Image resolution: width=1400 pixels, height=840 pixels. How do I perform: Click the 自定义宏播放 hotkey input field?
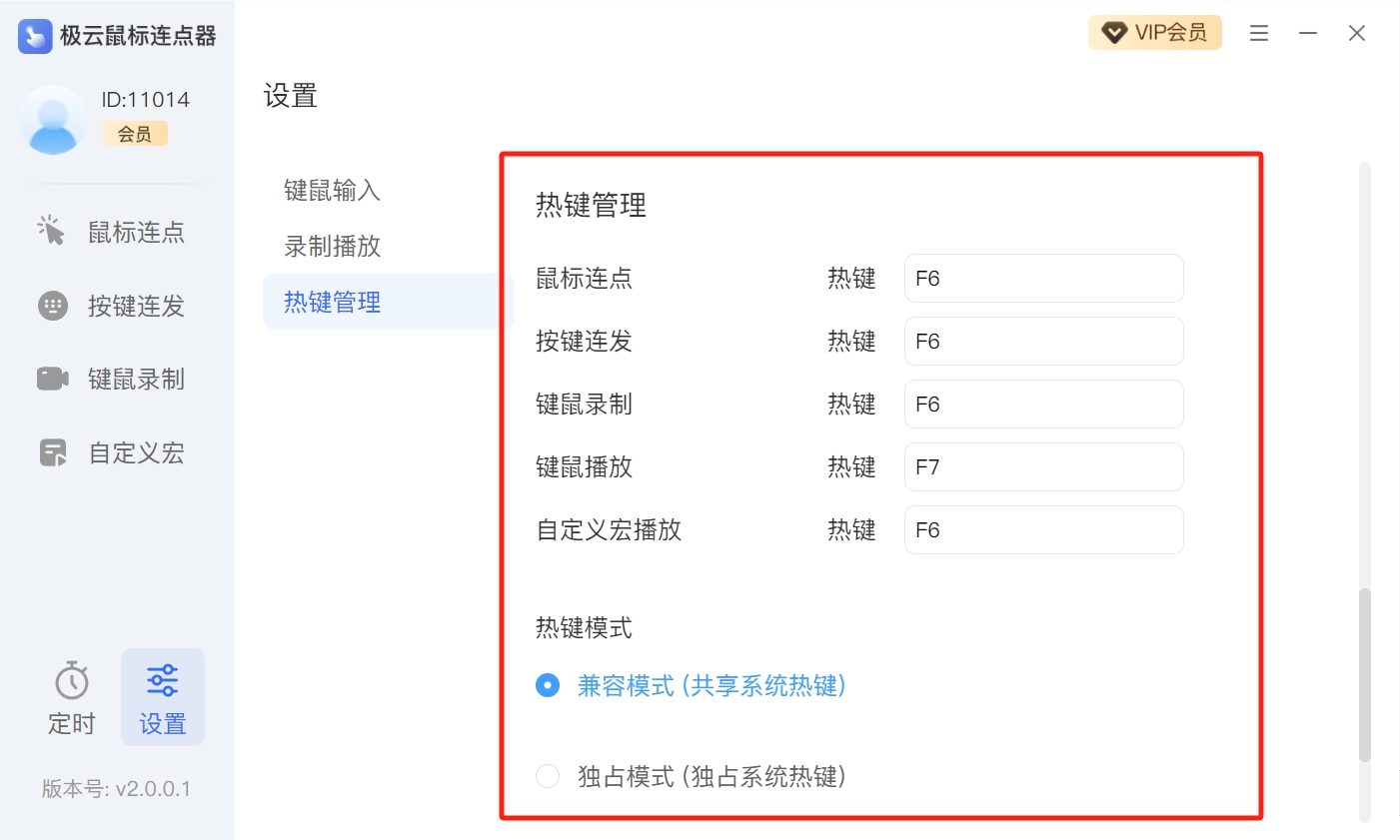[x=1043, y=529]
